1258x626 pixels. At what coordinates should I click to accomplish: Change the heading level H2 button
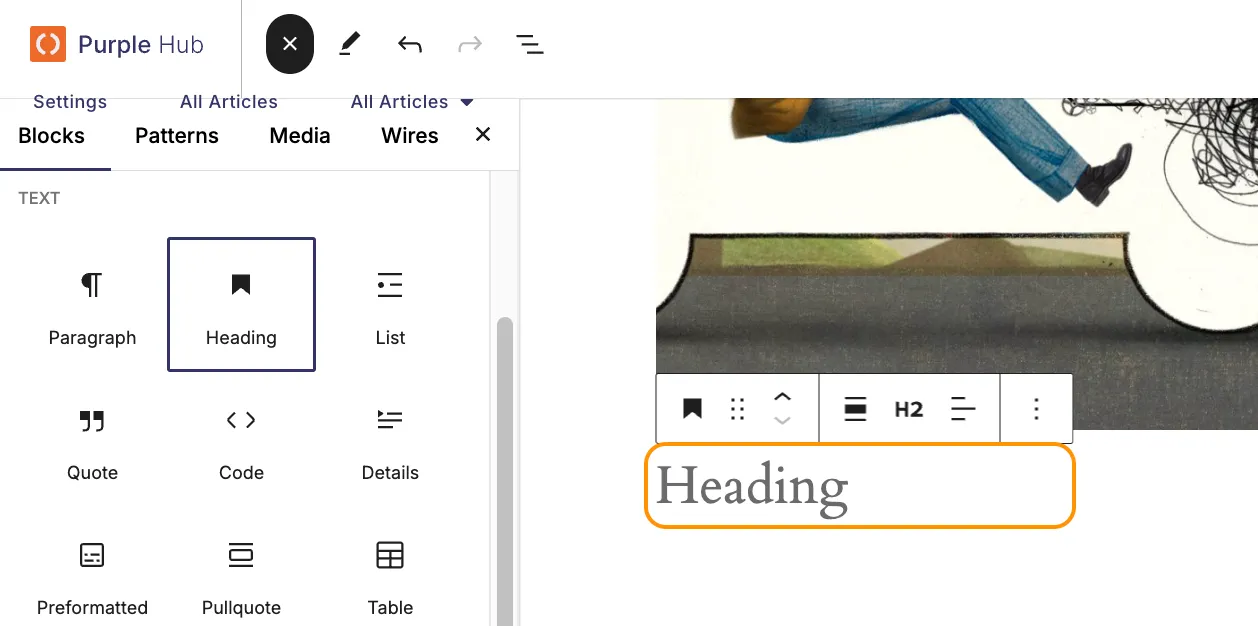point(909,408)
